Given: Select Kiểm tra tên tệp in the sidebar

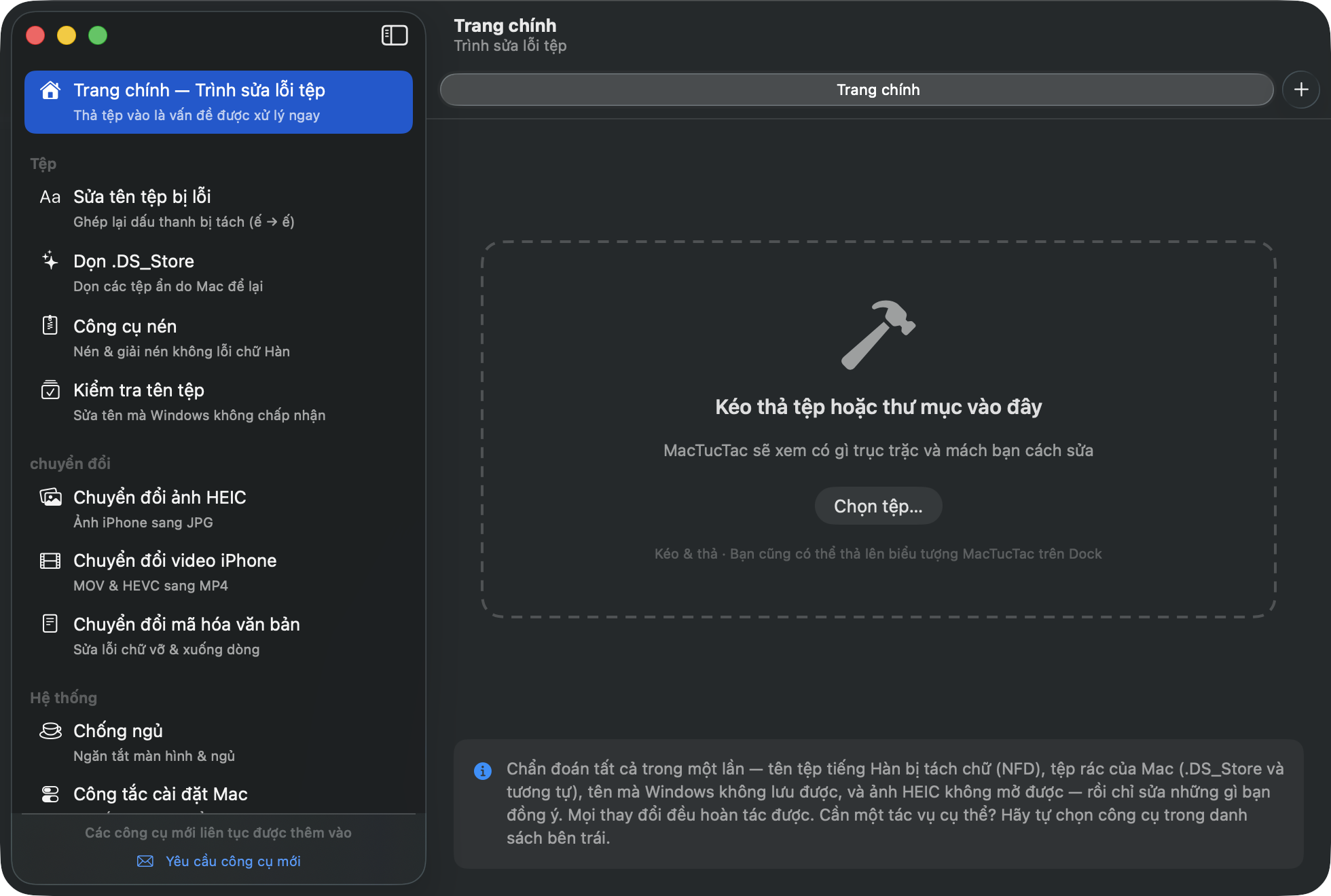Looking at the screenshot, I should [x=219, y=402].
